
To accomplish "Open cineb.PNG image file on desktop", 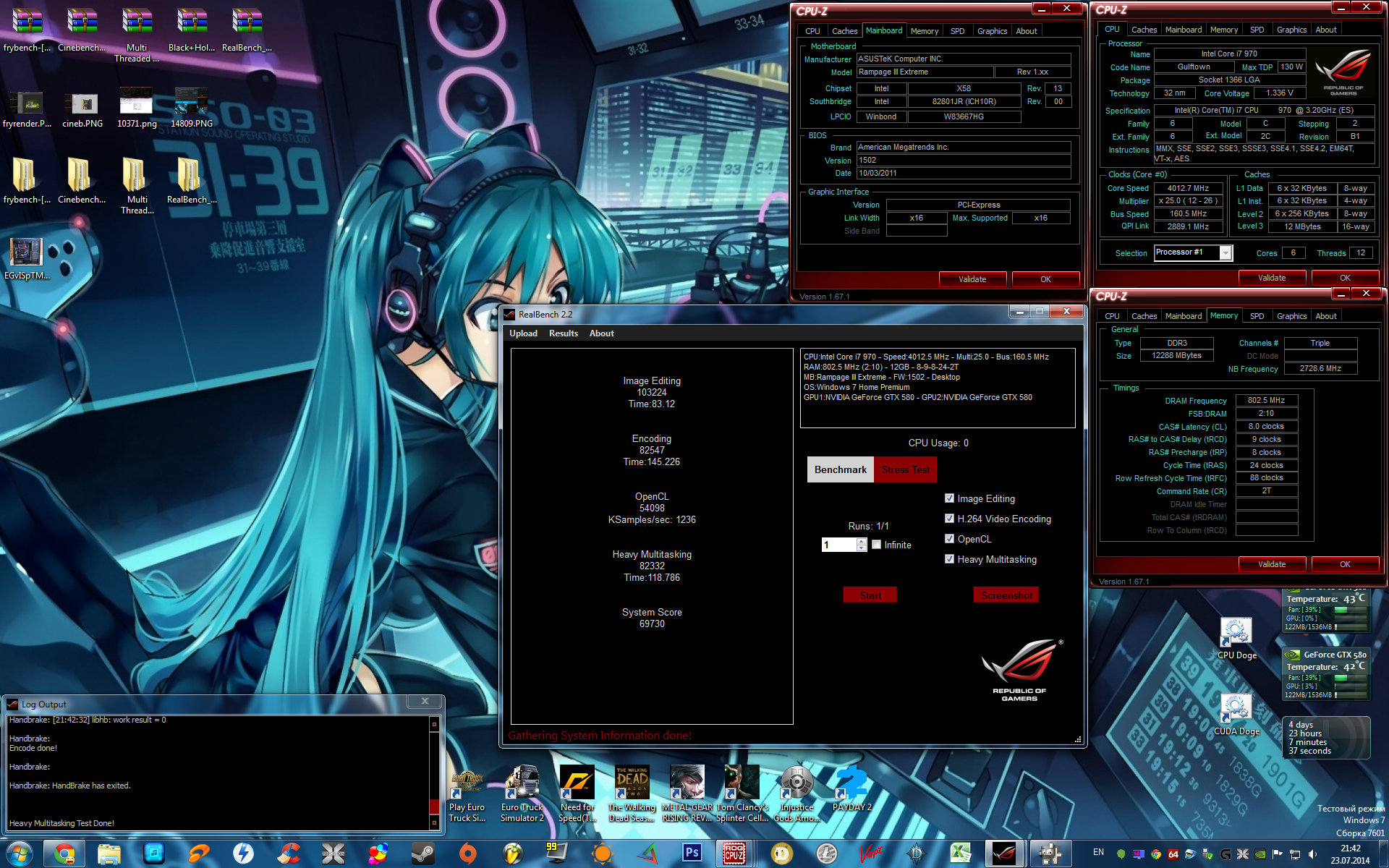I will [x=82, y=111].
